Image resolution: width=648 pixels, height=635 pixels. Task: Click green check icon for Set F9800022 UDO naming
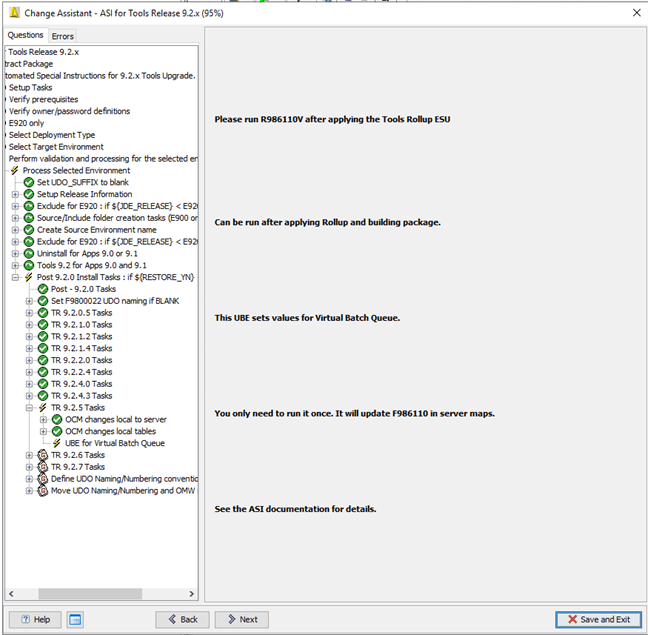[x=43, y=301]
